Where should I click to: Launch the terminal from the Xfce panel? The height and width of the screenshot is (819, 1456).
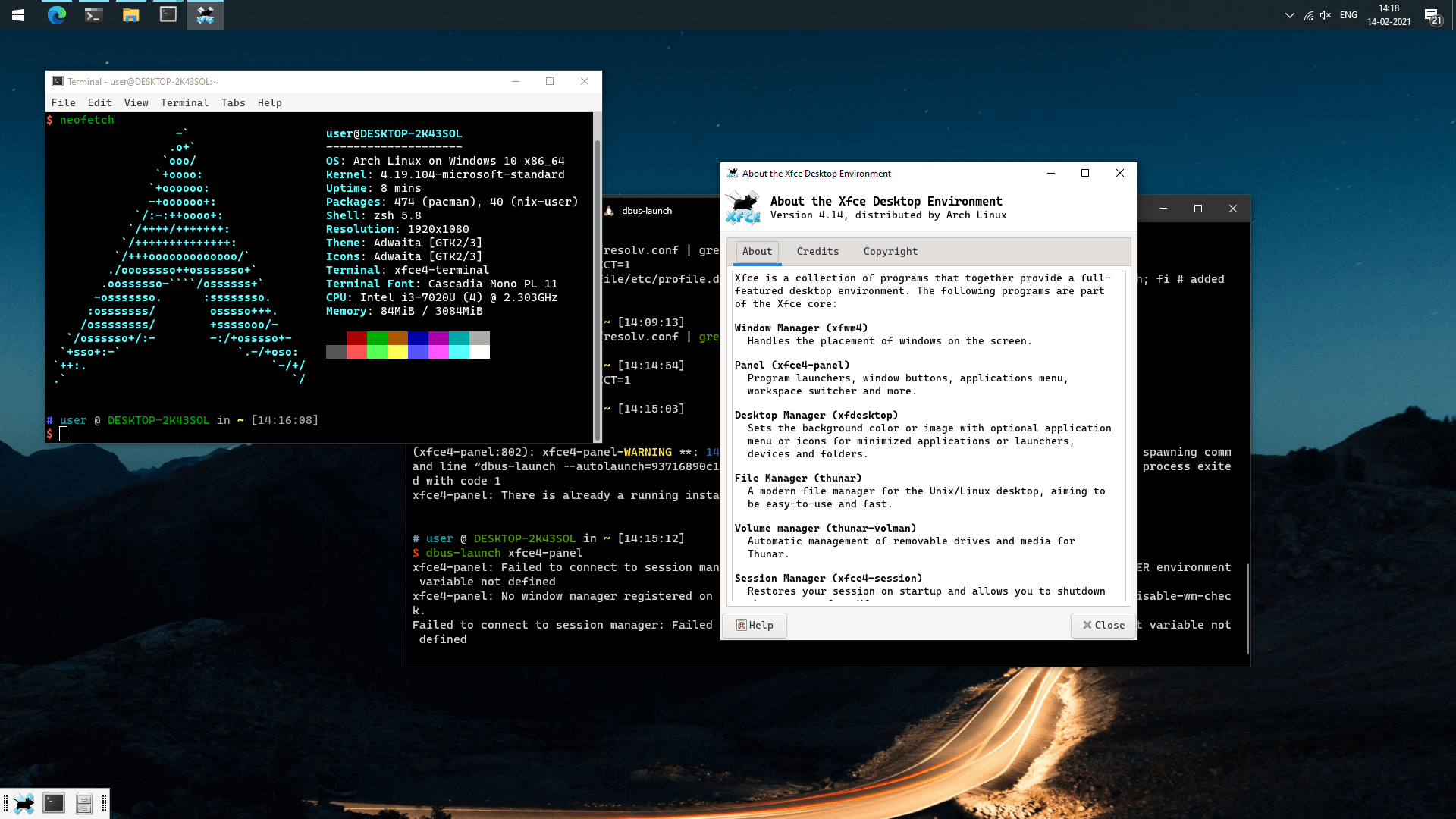point(54,803)
